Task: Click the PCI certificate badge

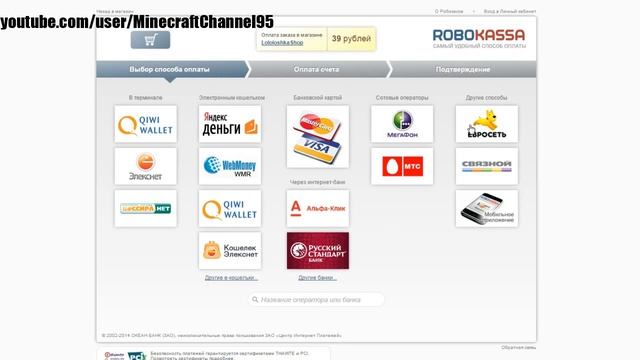Action: [137, 356]
